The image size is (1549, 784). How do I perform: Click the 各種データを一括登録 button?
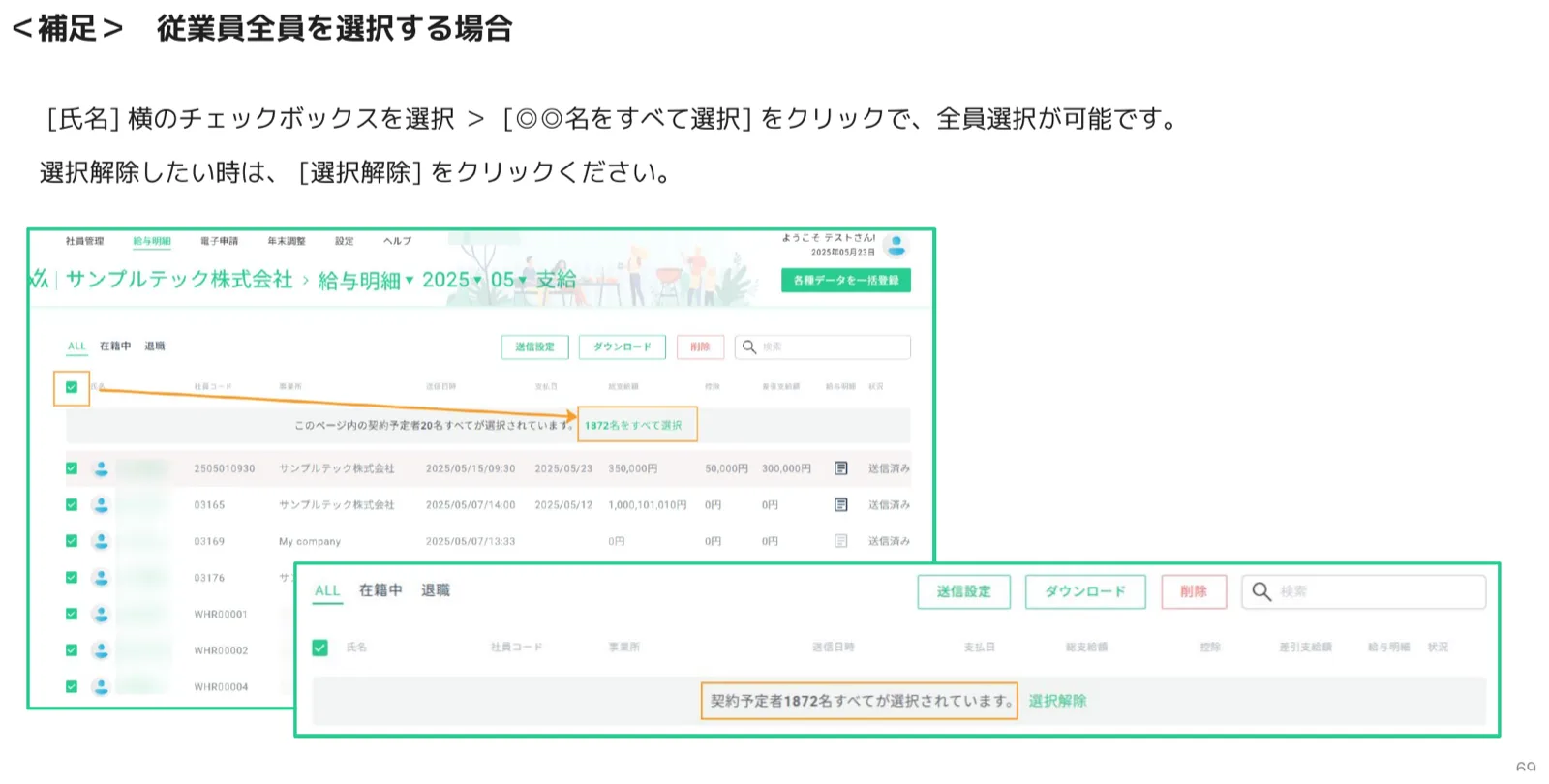846,280
